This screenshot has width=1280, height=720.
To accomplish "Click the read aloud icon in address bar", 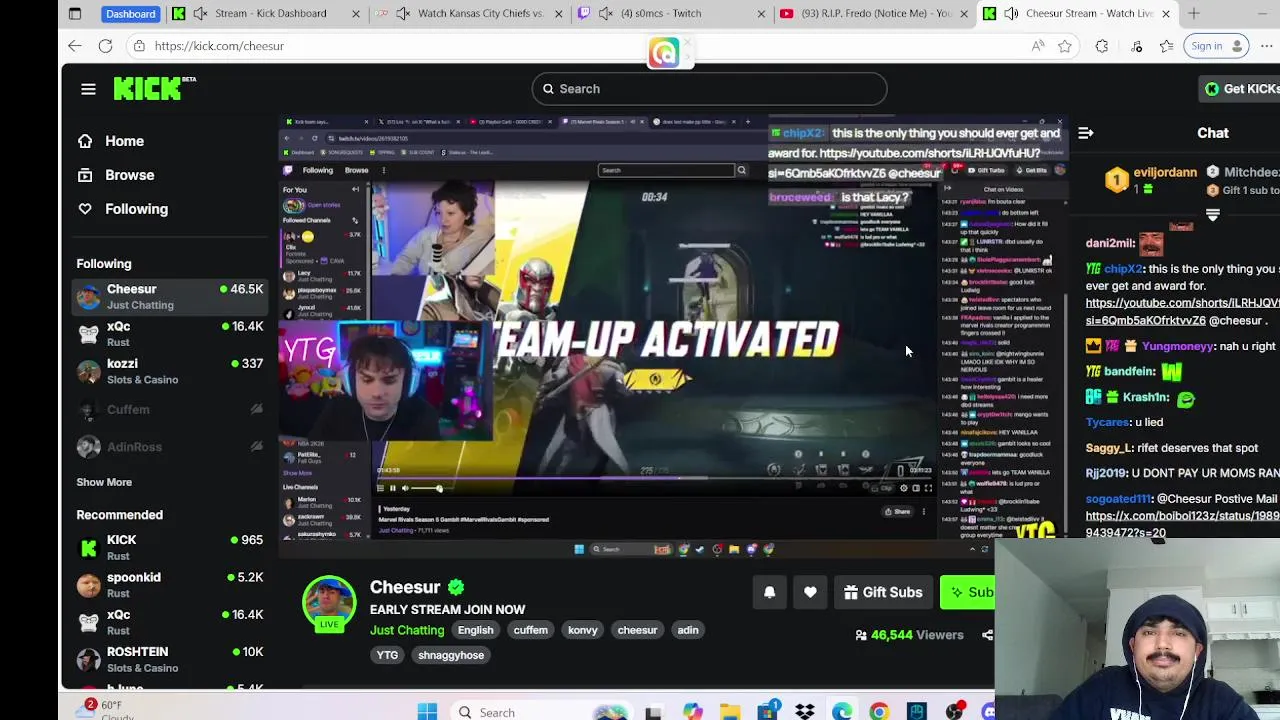I will pos(1038,46).
